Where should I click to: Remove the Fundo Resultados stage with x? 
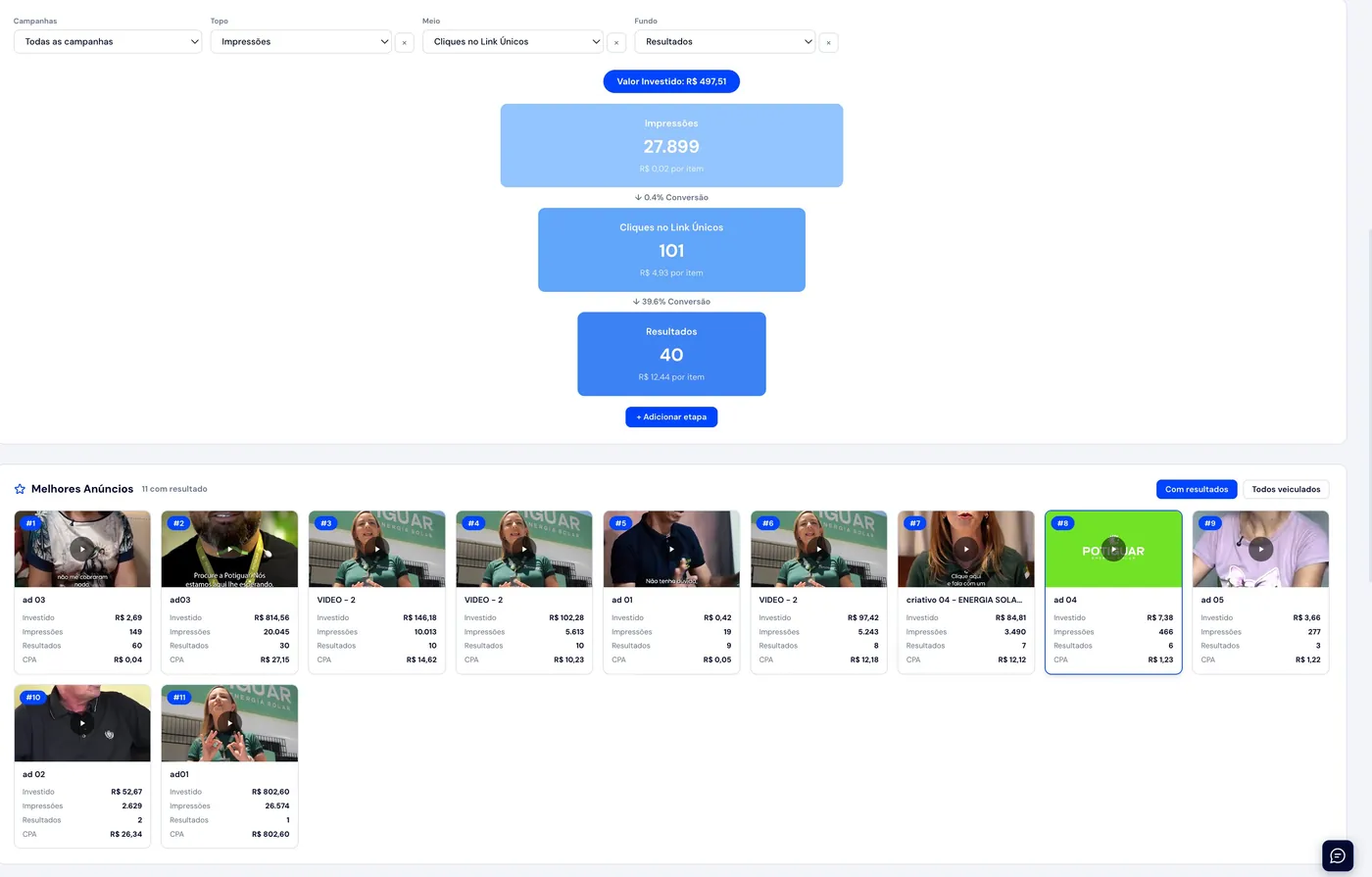pos(828,42)
